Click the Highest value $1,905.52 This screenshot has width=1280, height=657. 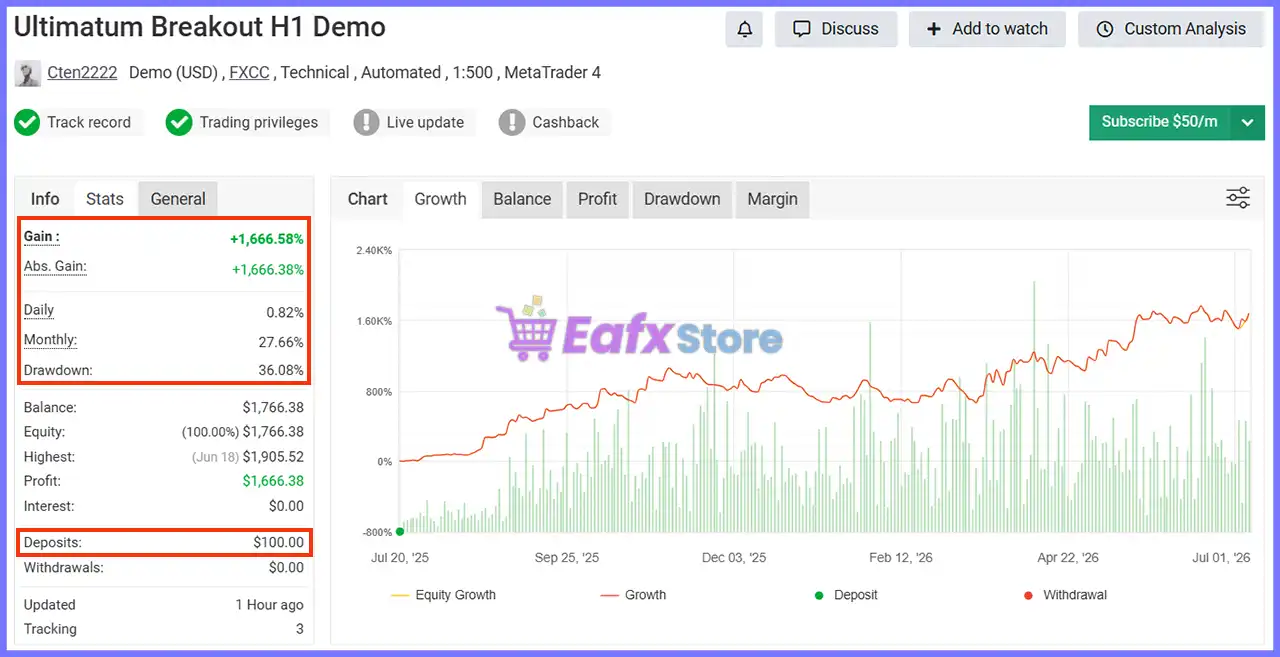(x=273, y=457)
